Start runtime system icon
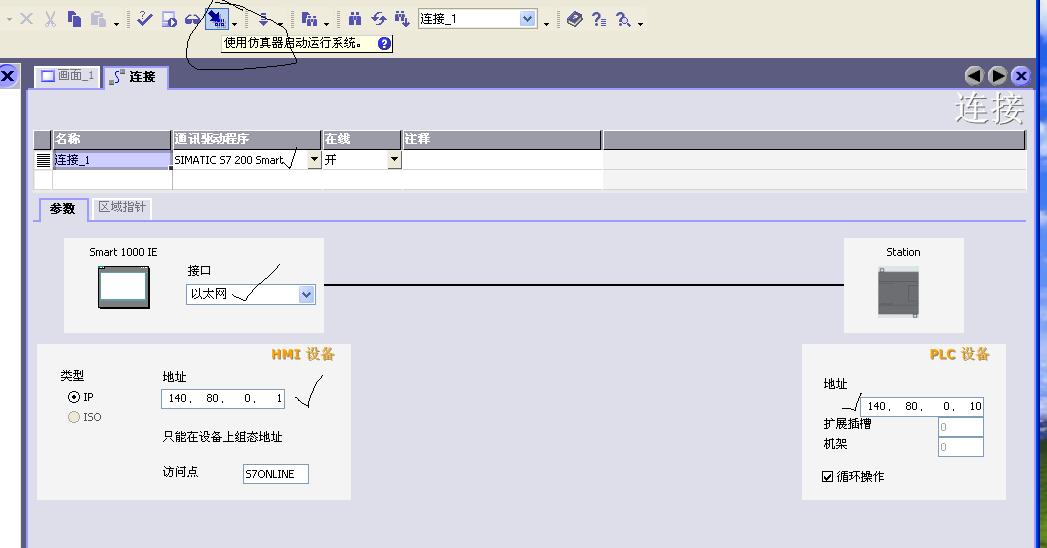This screenshot has width=1047, height=548. 169,19
